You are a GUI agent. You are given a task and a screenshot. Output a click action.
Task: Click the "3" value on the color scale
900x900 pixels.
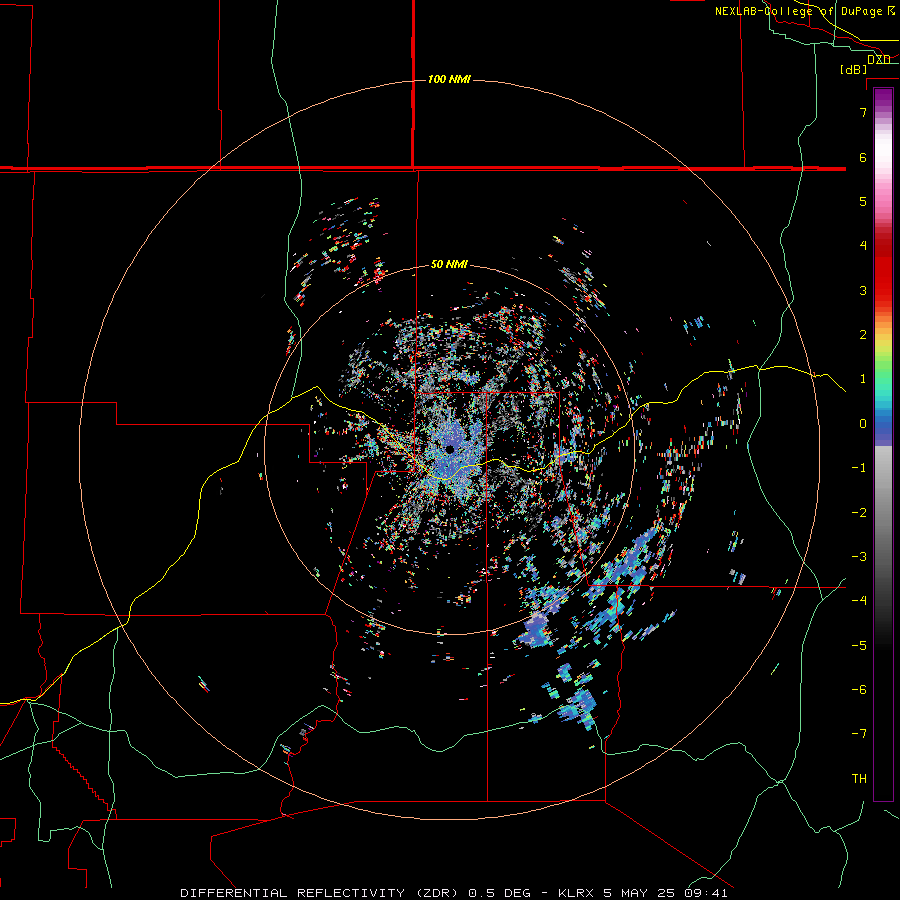tap(863, 290)
